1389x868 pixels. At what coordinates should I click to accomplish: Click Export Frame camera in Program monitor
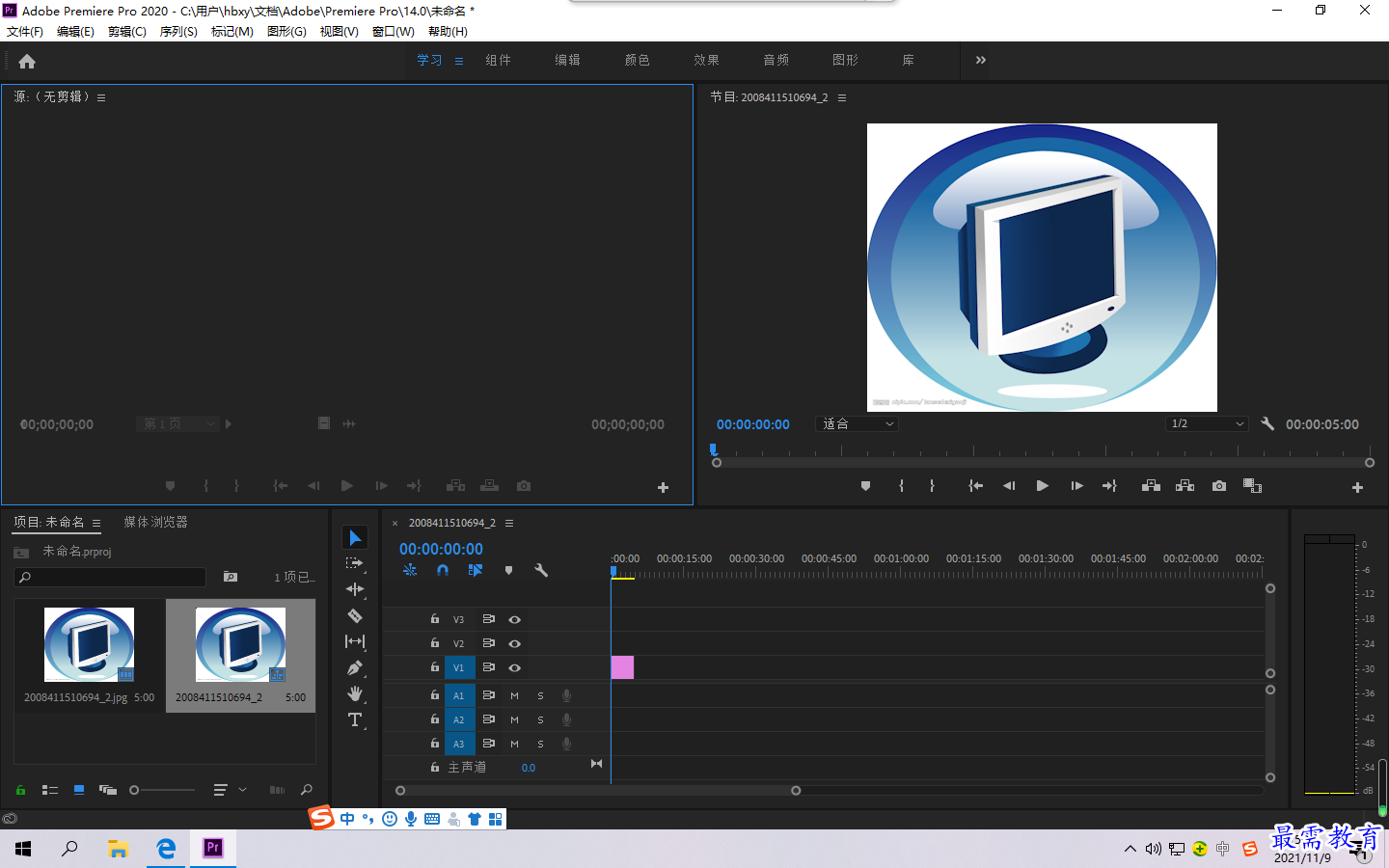[x=1219, y=486]
